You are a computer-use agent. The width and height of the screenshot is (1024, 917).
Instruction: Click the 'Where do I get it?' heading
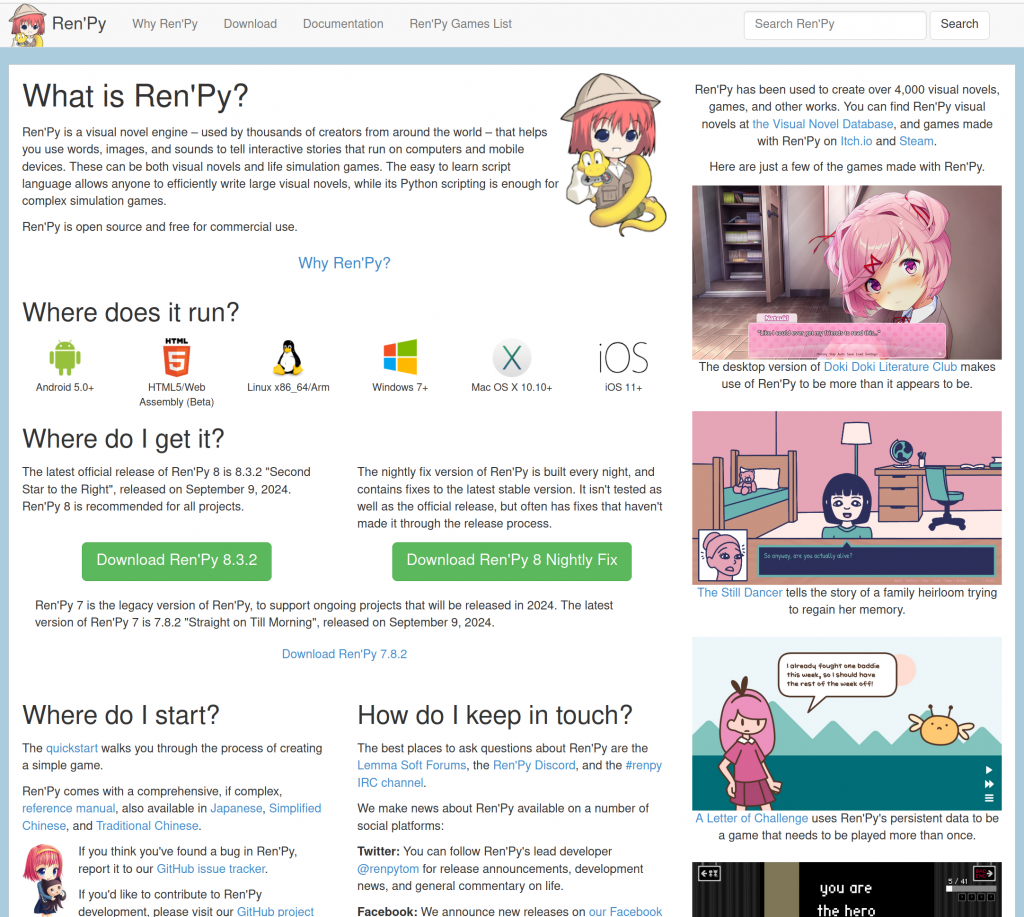coord(123,439)
